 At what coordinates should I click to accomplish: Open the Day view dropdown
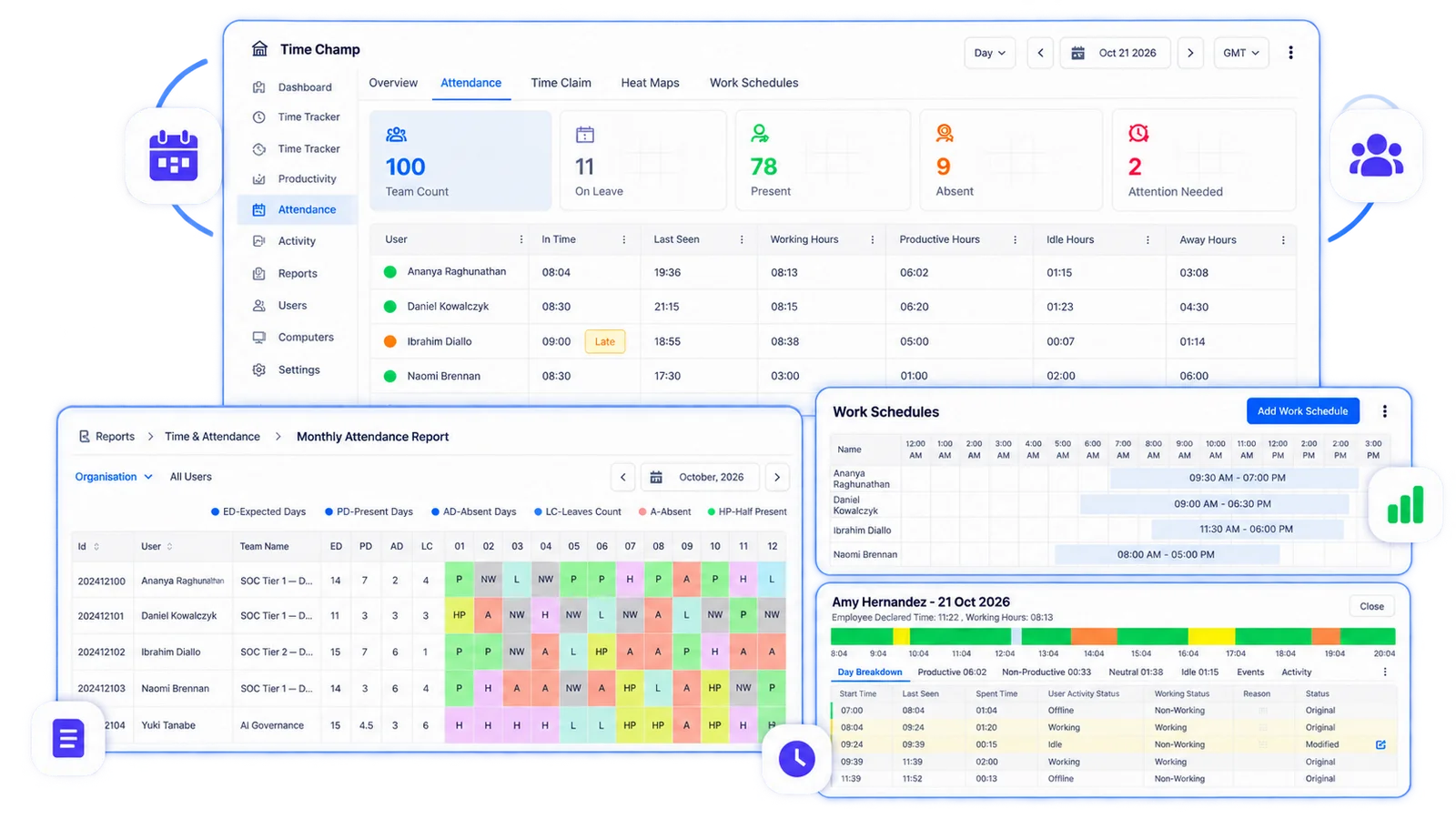coord(989,53)
